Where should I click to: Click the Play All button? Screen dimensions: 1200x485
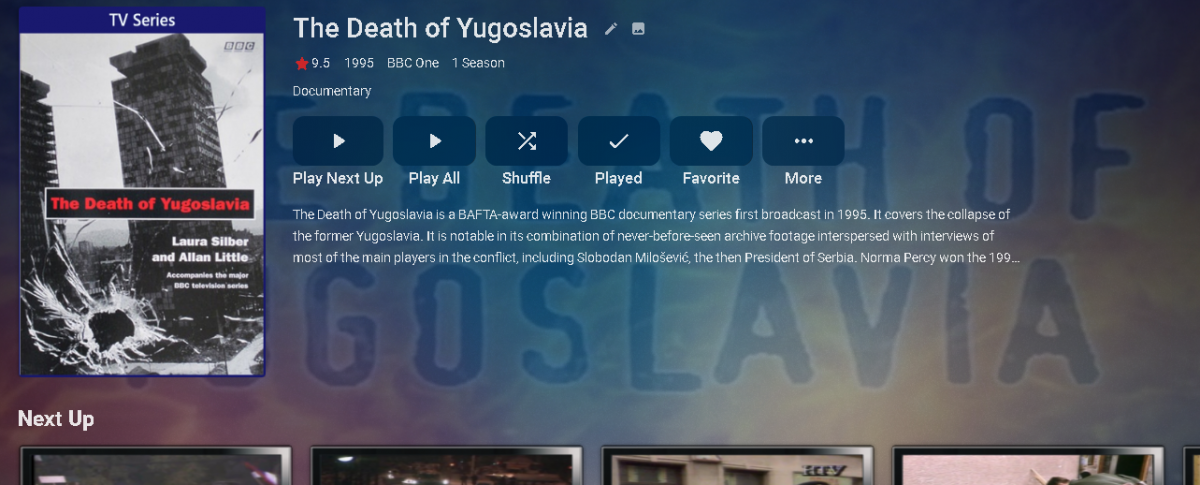pos(434,141)
